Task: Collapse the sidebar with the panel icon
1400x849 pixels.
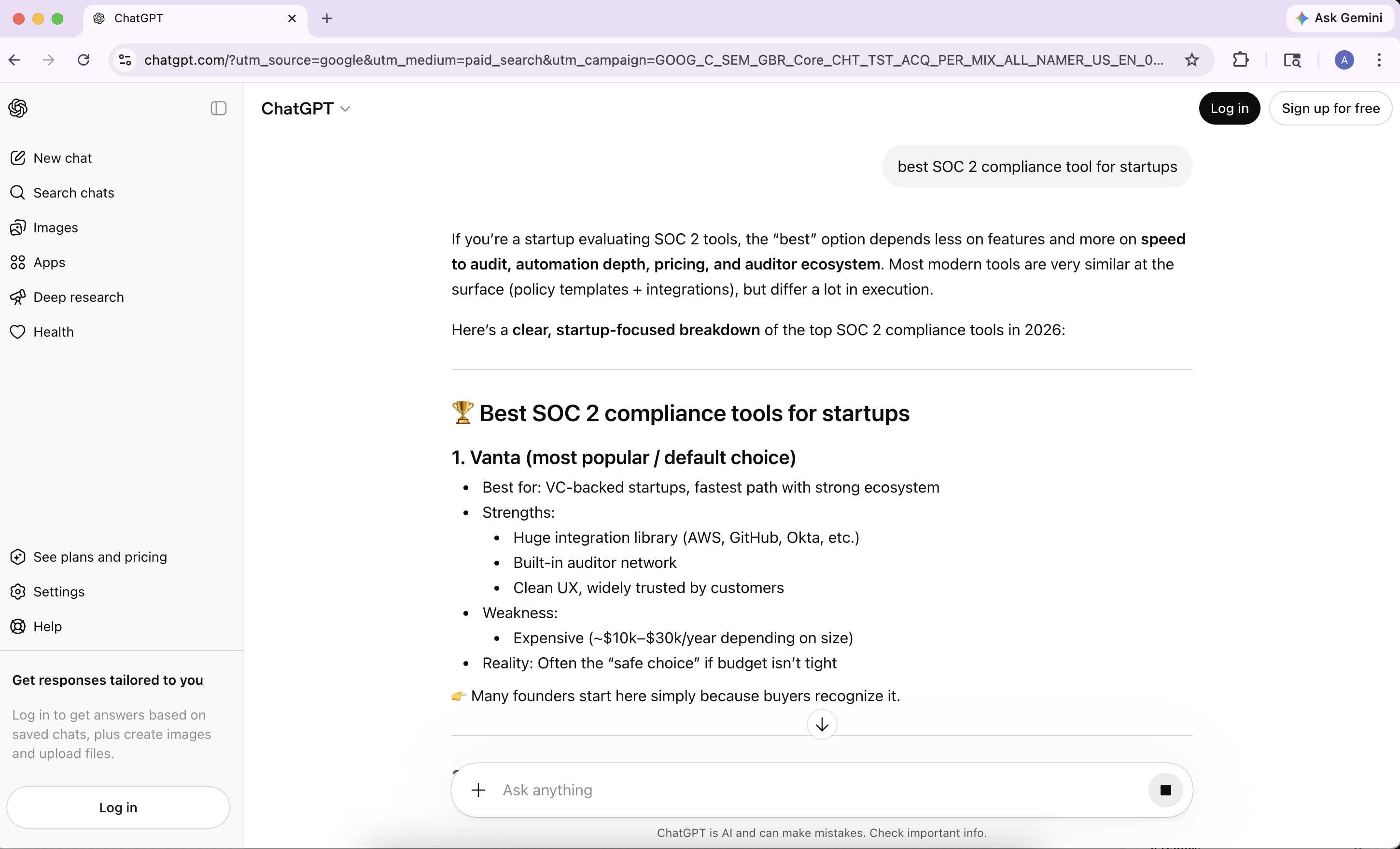Action: pyautogui.click(x=218, y=108)
